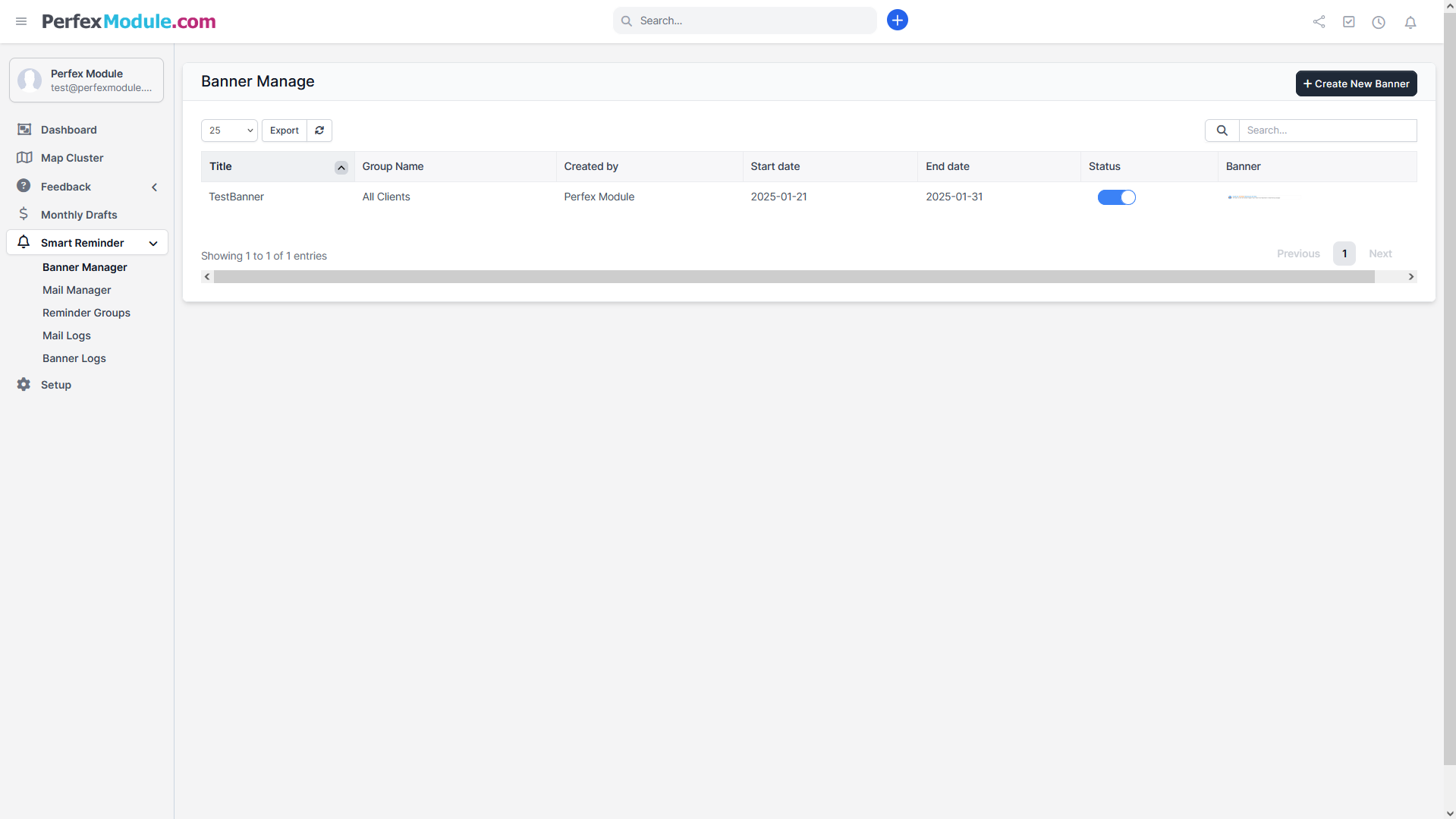Disable the TestBanner status toggle

1116,197
